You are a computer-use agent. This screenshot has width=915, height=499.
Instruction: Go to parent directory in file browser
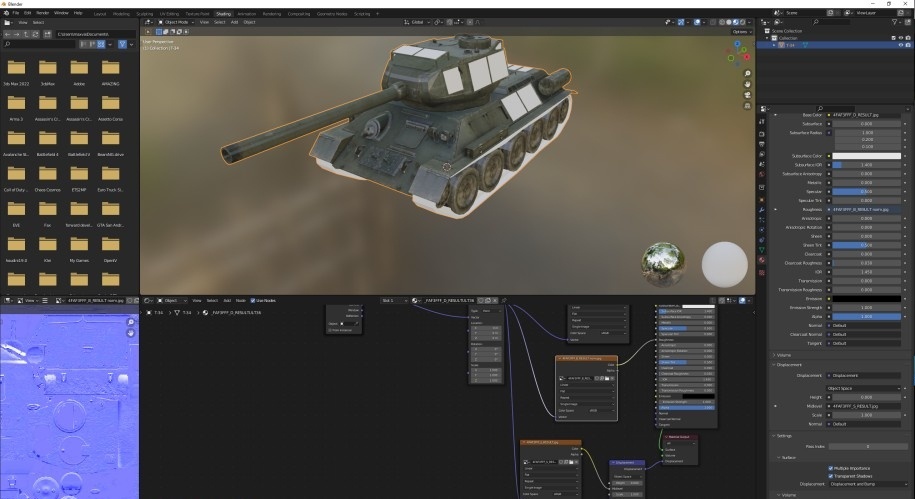click(x=26, y=34)
